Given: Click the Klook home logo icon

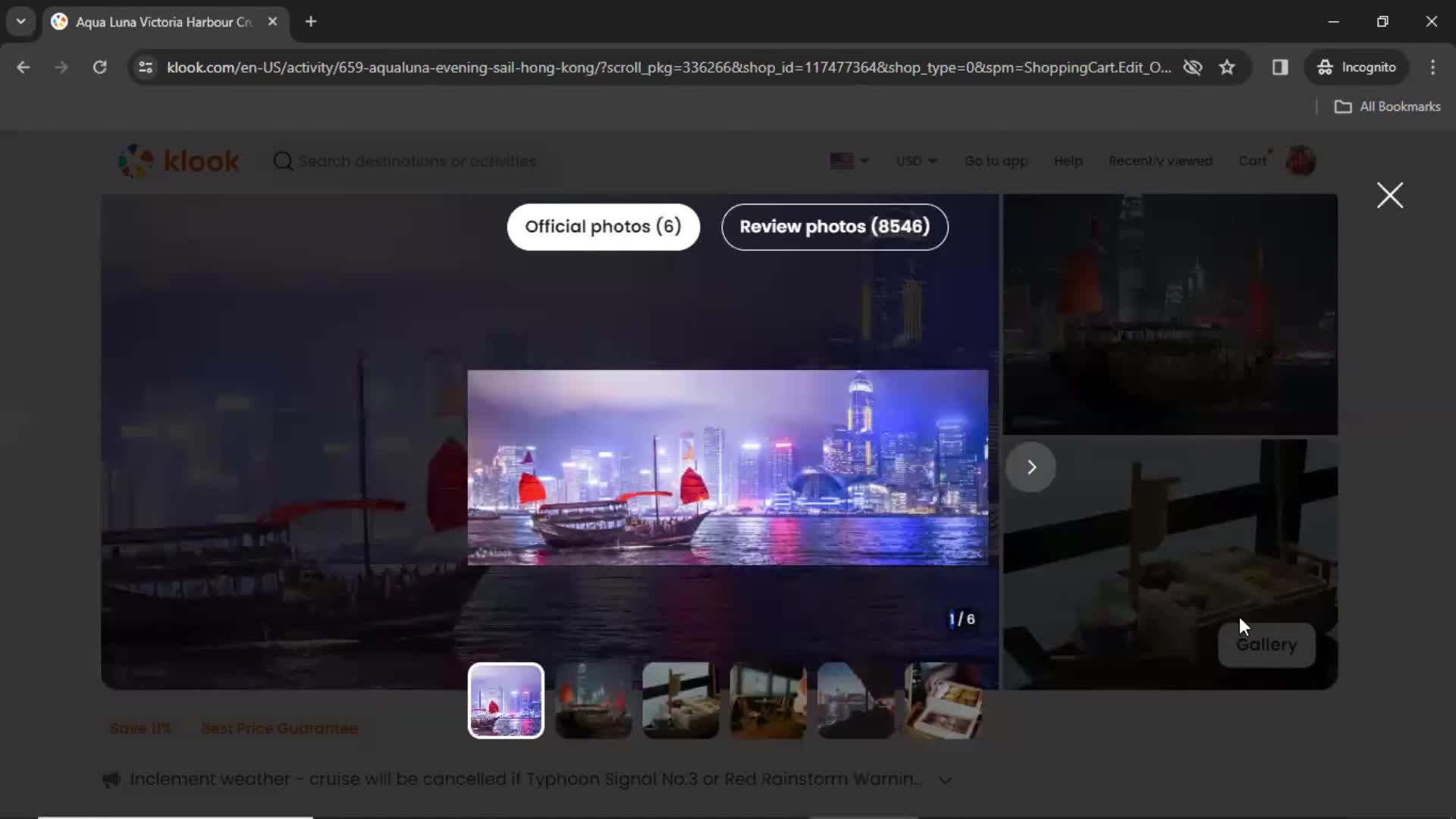Looking at the screenshot, I should tap(178, 160).
